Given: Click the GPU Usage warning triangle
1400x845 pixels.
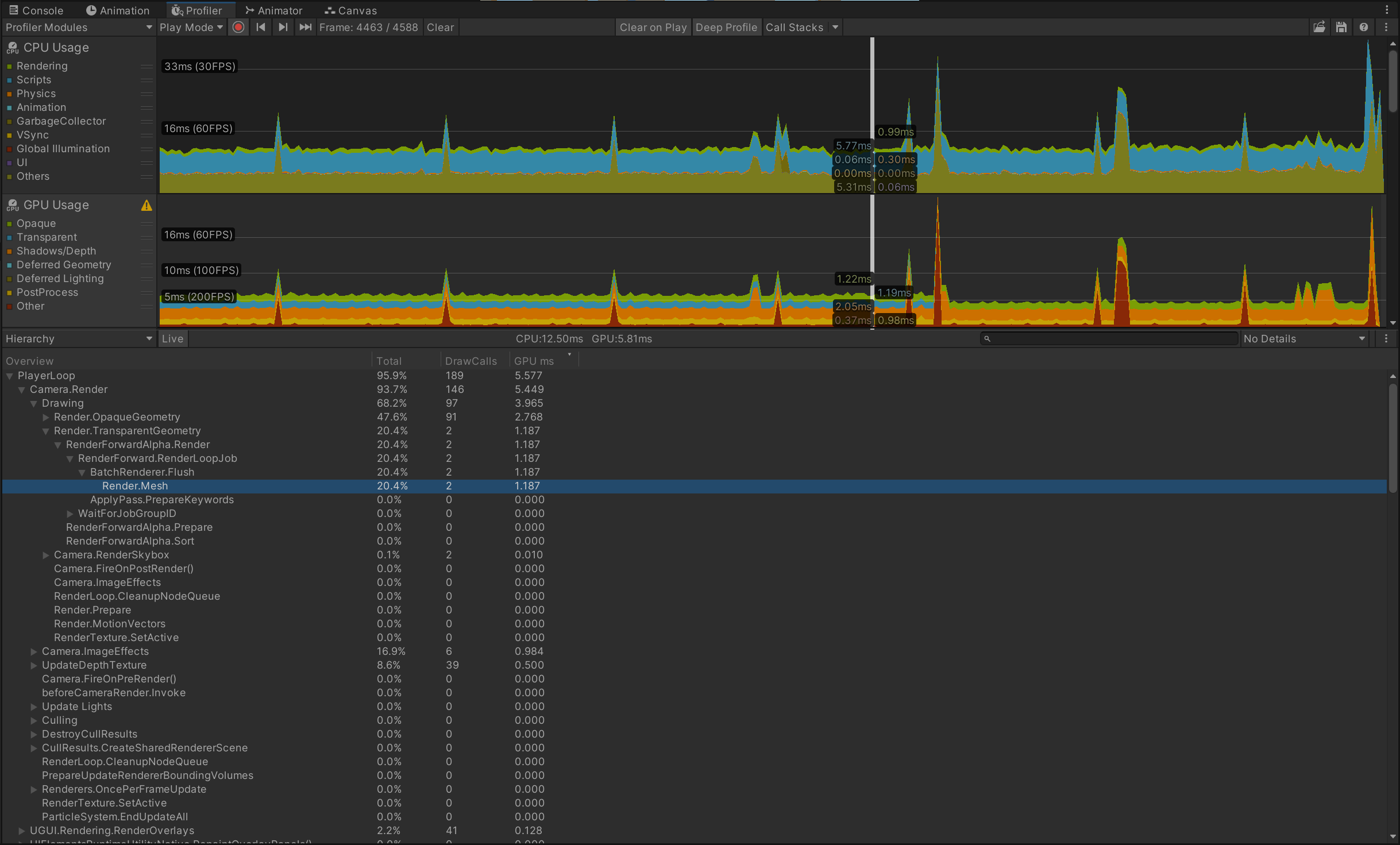Looking at the screenshot, I should tap(146, 206).
